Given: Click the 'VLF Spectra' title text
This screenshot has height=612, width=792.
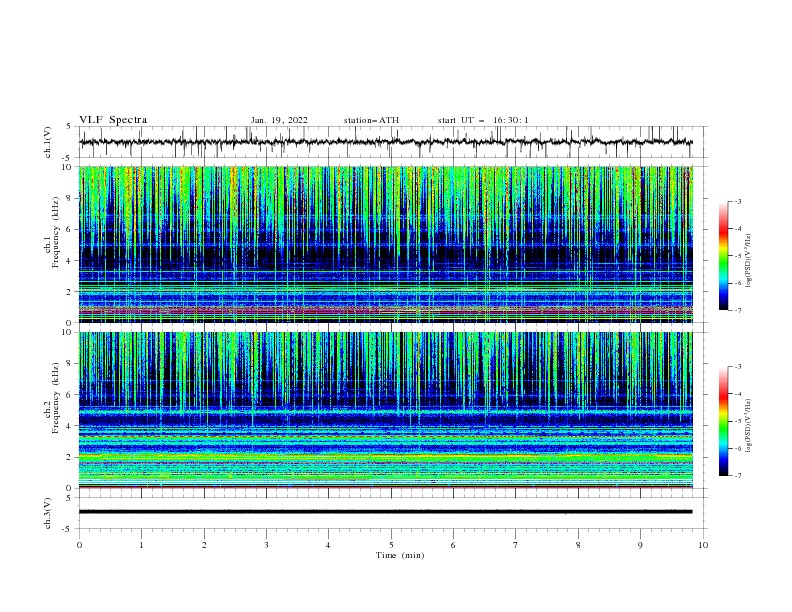Looking at the screenshot, I should (x=113, y=120).
